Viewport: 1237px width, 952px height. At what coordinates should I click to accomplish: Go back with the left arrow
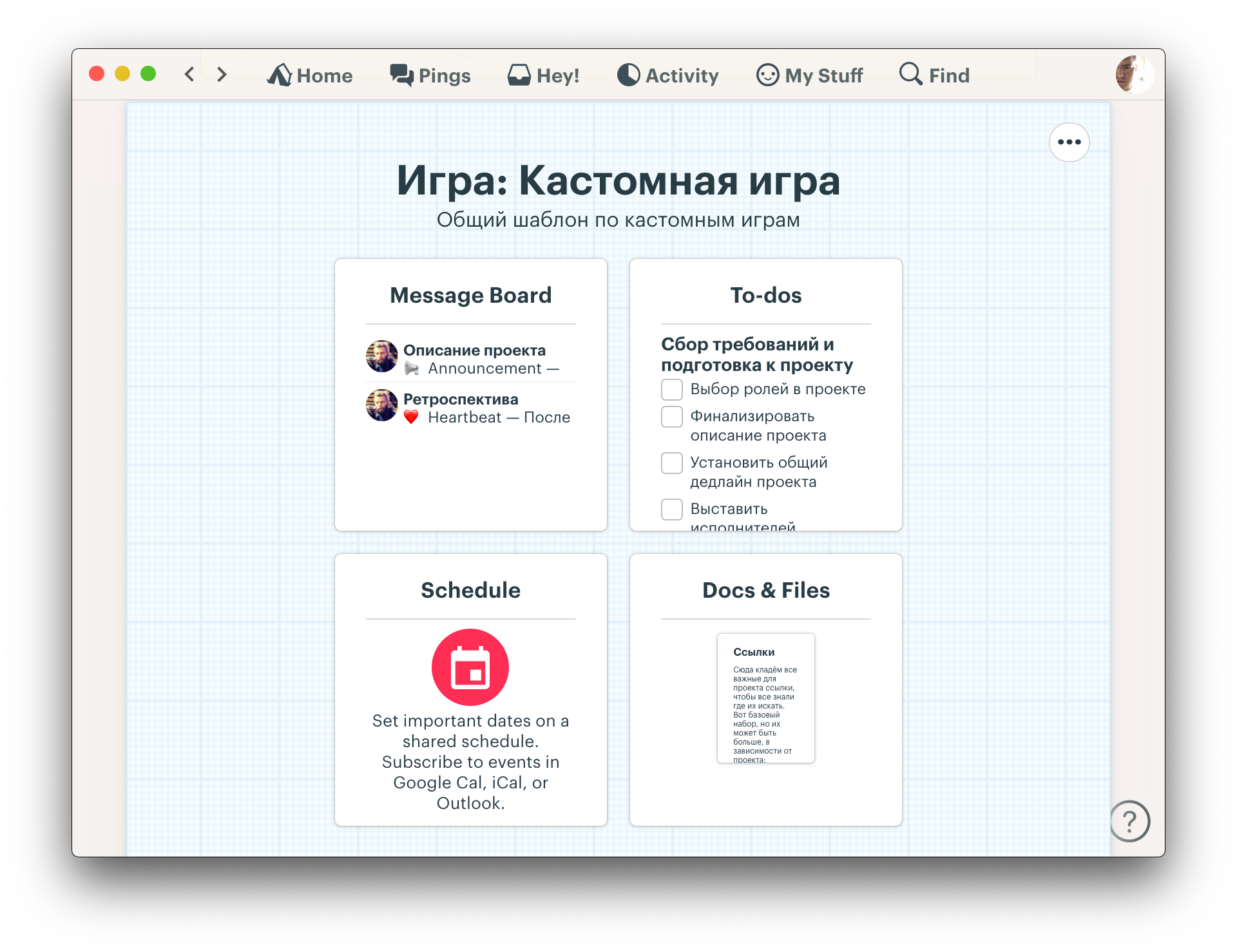(x=189, y=74)
